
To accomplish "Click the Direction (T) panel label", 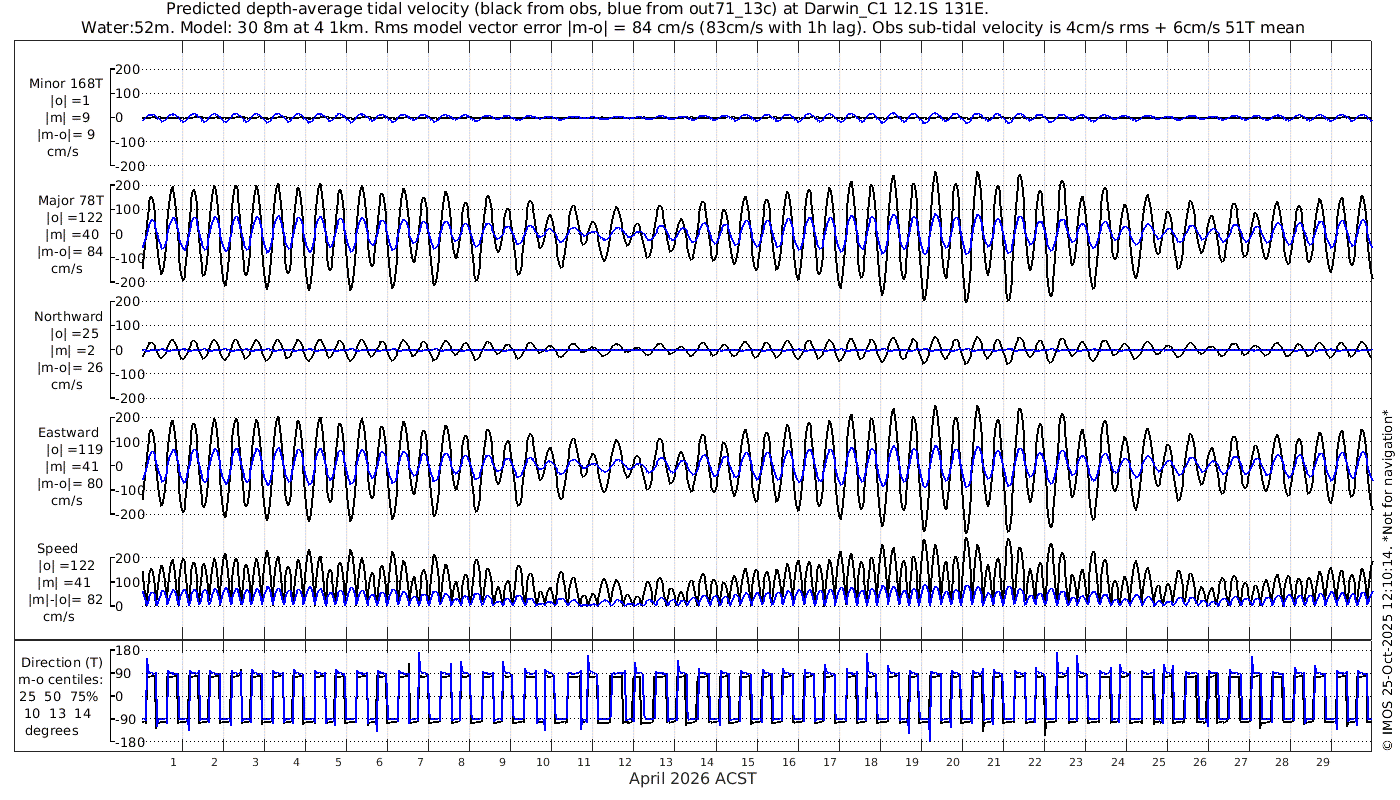I will 62,662.
